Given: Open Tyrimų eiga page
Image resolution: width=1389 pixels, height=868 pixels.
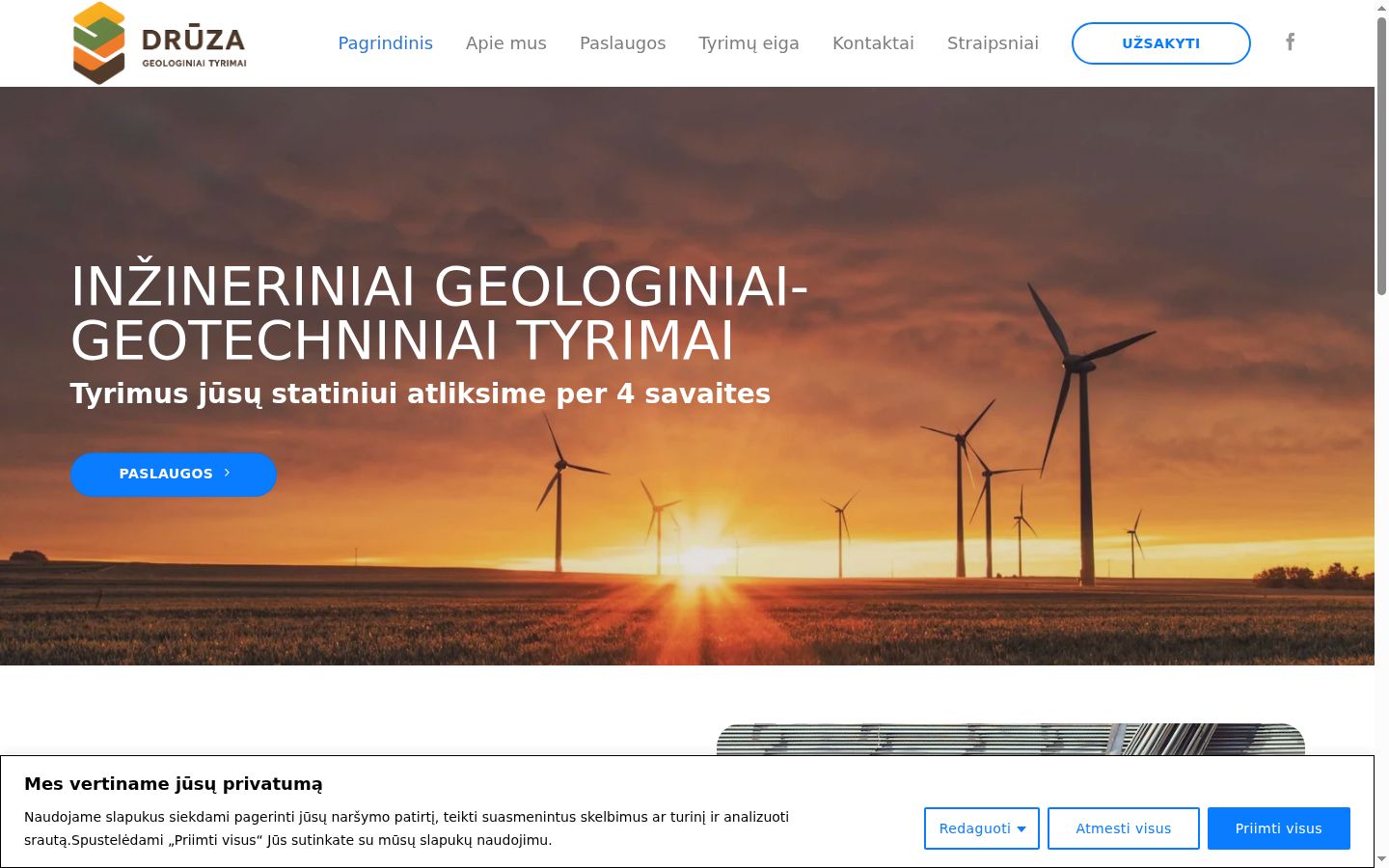Looking at the screenshot, I should point(749,43).
